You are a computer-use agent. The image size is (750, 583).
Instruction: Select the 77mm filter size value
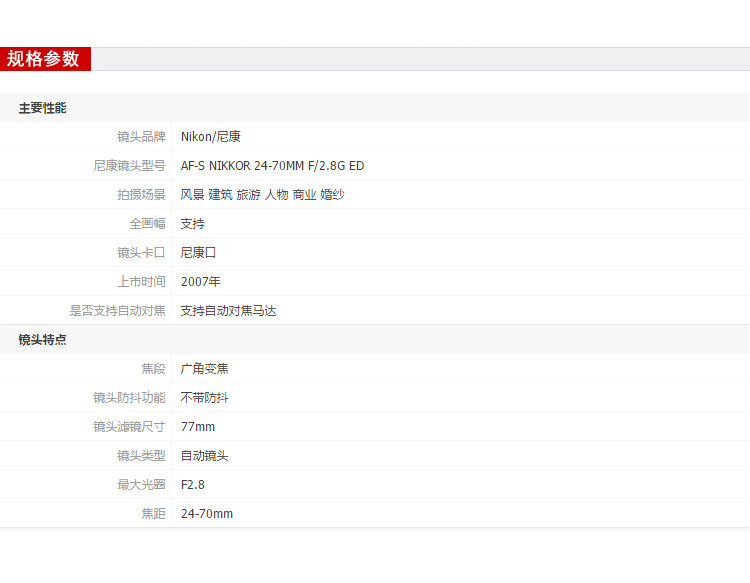point(198,427)
